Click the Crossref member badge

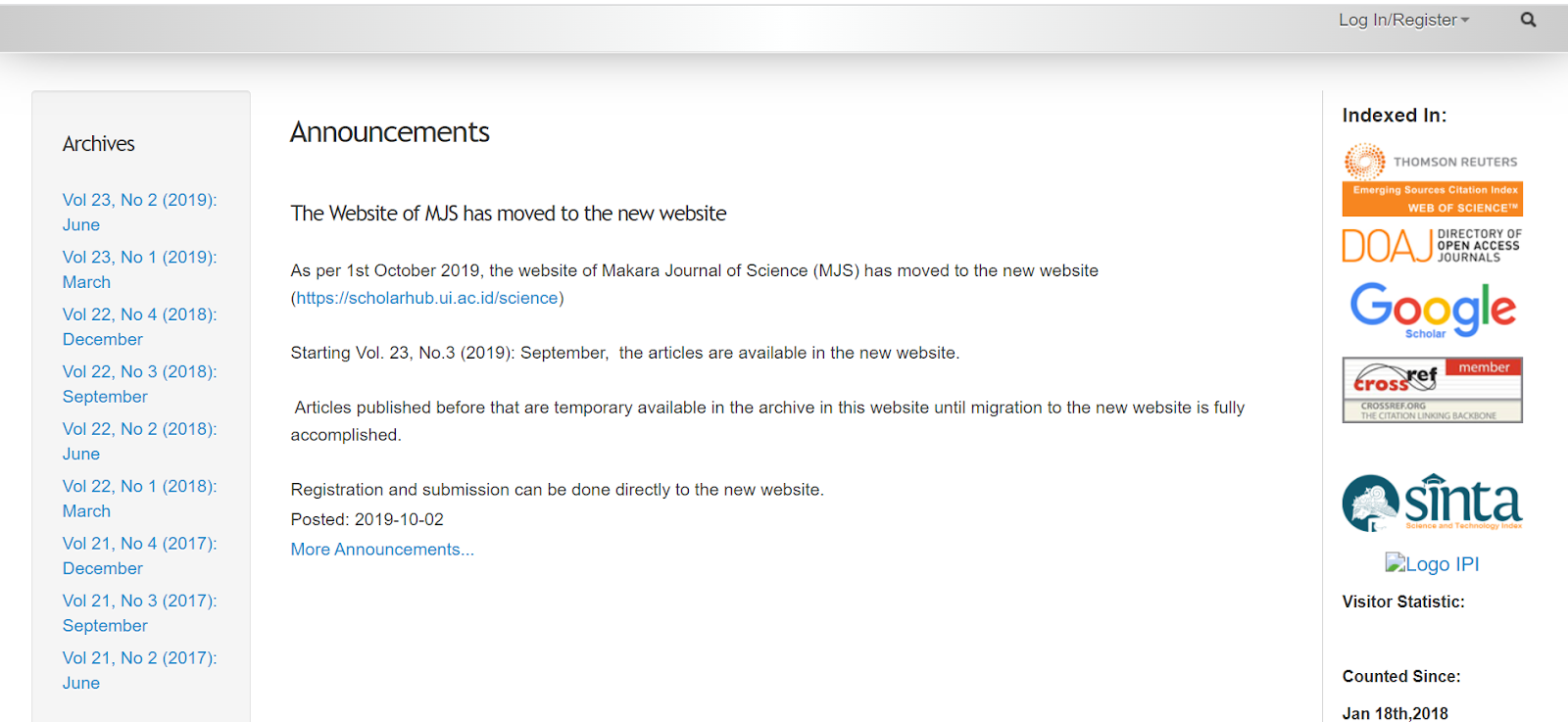(1432, 390)
